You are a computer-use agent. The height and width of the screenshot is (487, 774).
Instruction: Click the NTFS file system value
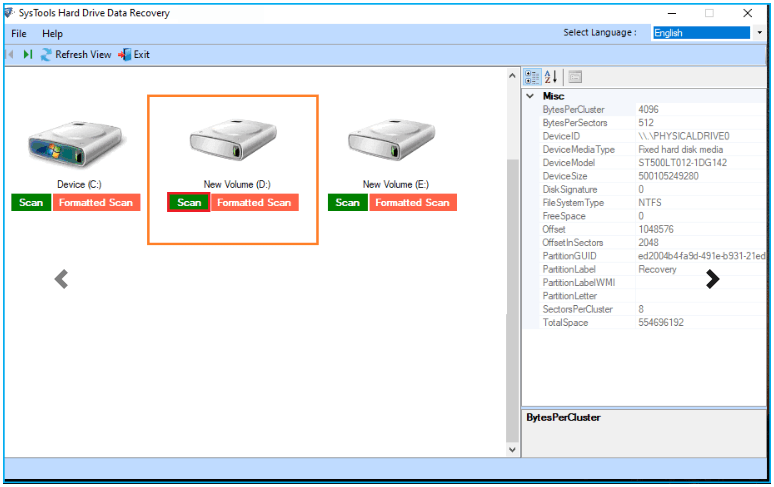point(650,203)
